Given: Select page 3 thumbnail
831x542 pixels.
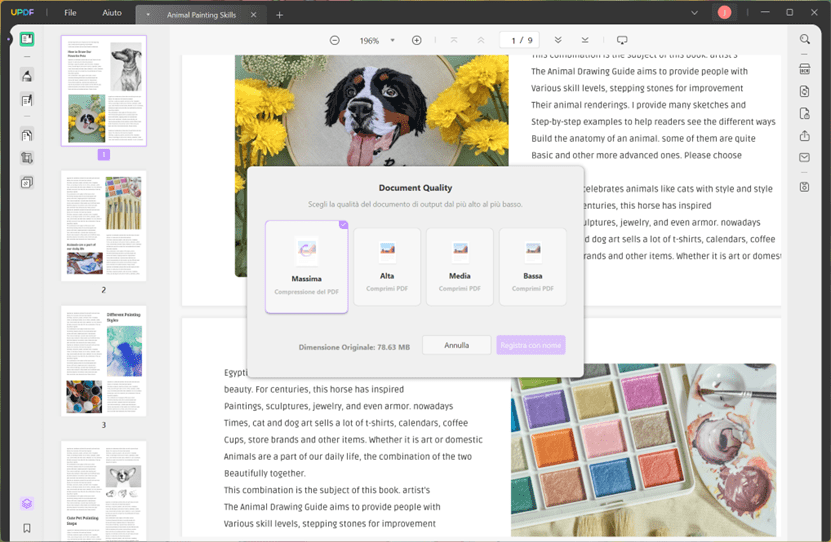Looking at the screenshot, I should pyautogui.click(x=104, y=361).
